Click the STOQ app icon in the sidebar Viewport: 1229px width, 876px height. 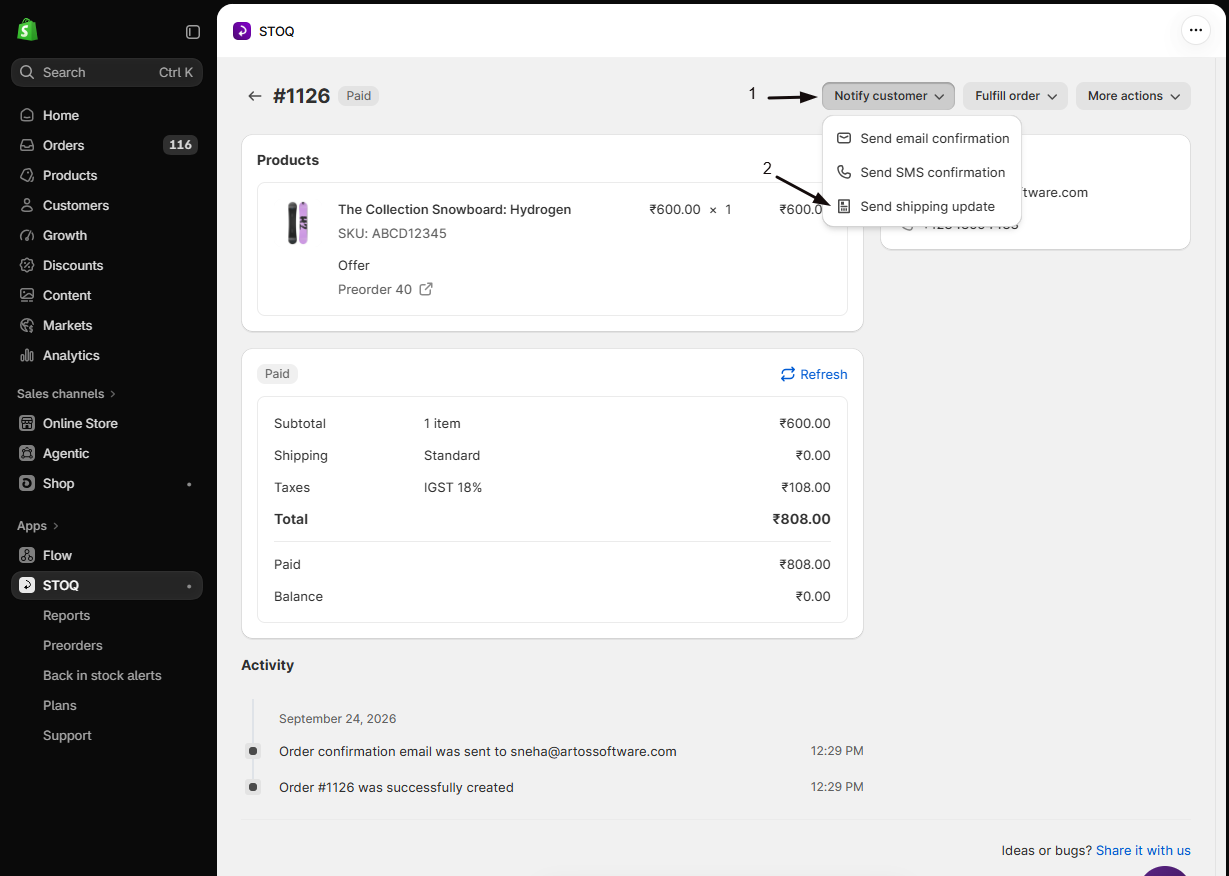(27, 585)
